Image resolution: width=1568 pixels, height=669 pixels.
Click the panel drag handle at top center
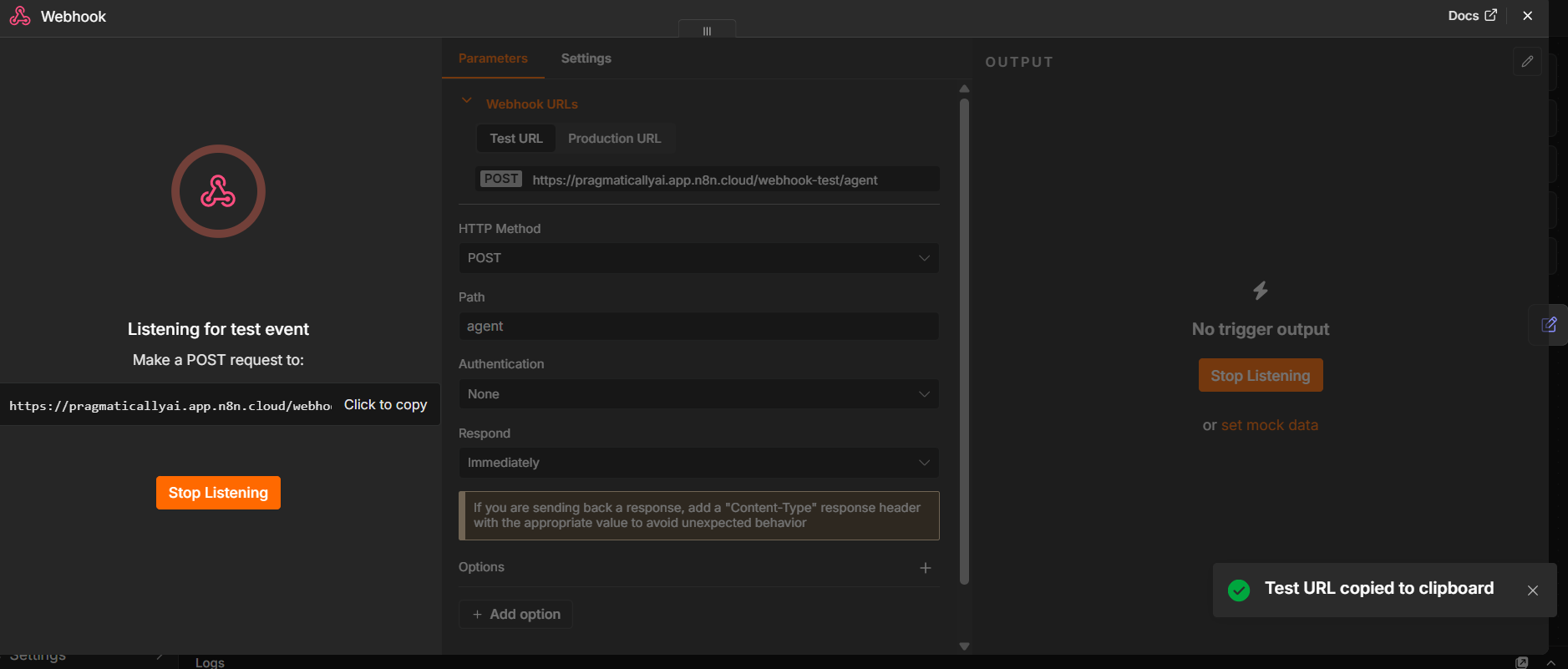(707, 30)
